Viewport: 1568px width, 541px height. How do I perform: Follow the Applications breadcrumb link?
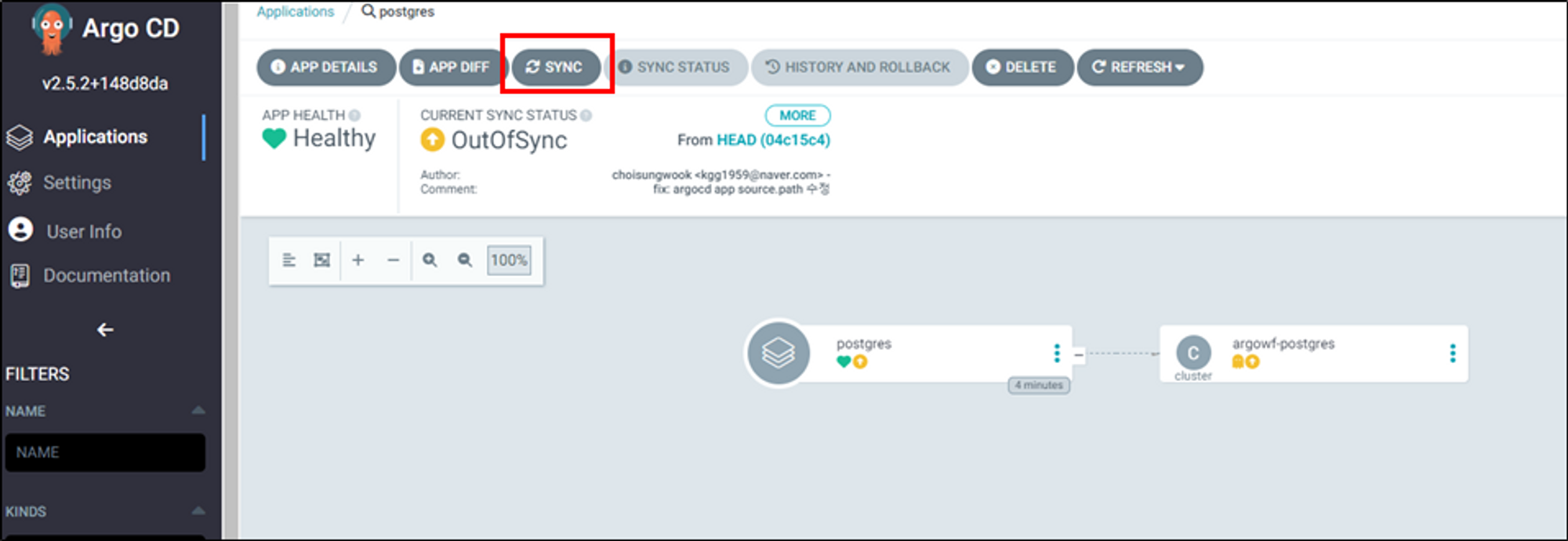tap(295, 12)
